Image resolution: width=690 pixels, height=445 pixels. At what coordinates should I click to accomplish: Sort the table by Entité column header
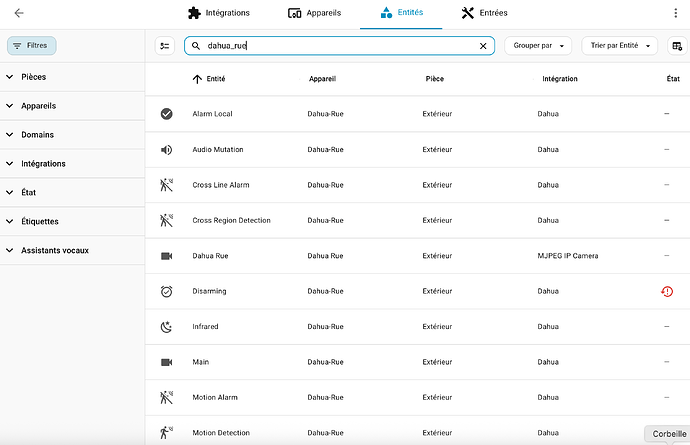[x=214, y=78]
